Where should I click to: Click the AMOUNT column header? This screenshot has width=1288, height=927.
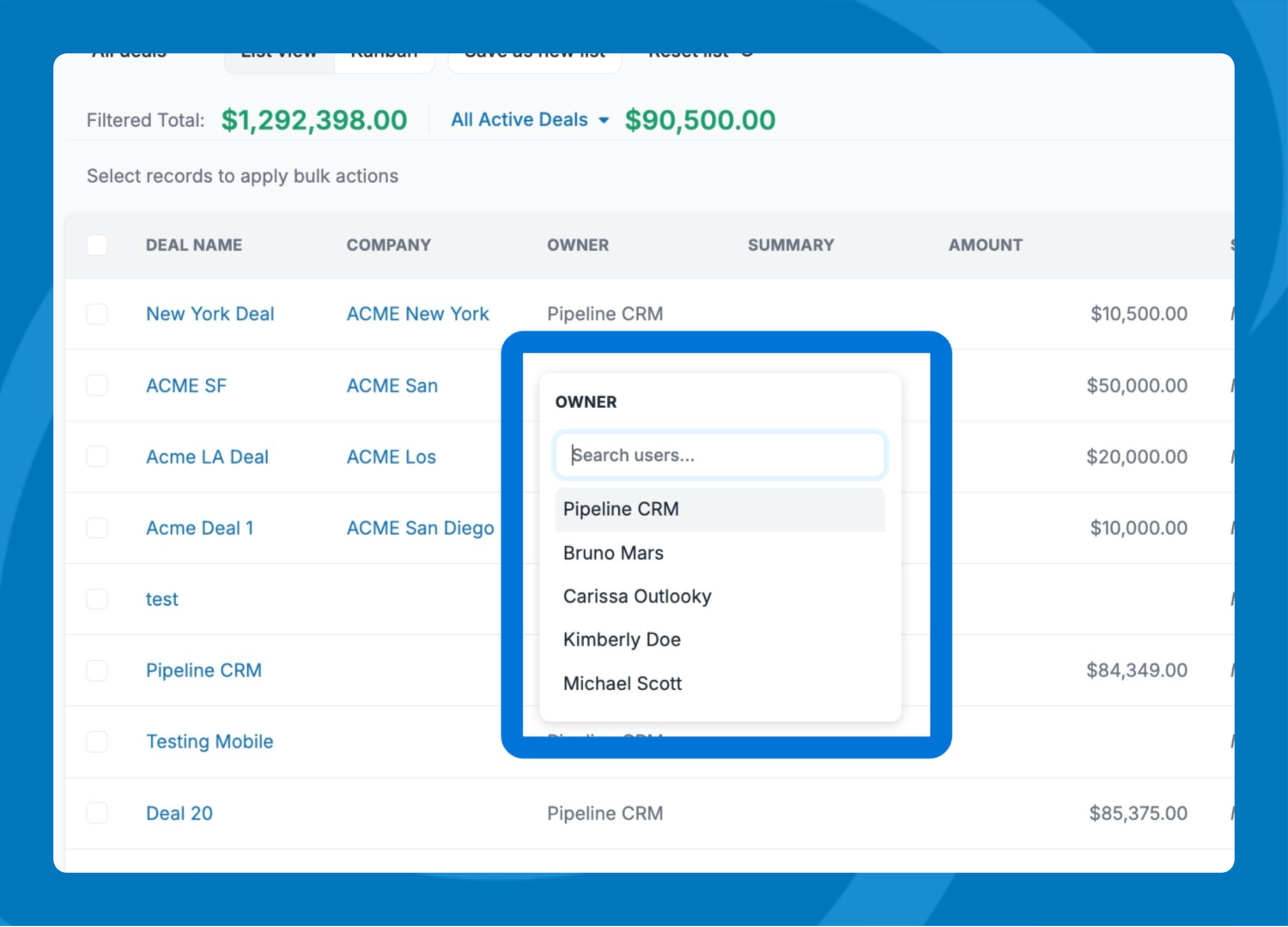[x=986, y=245]
